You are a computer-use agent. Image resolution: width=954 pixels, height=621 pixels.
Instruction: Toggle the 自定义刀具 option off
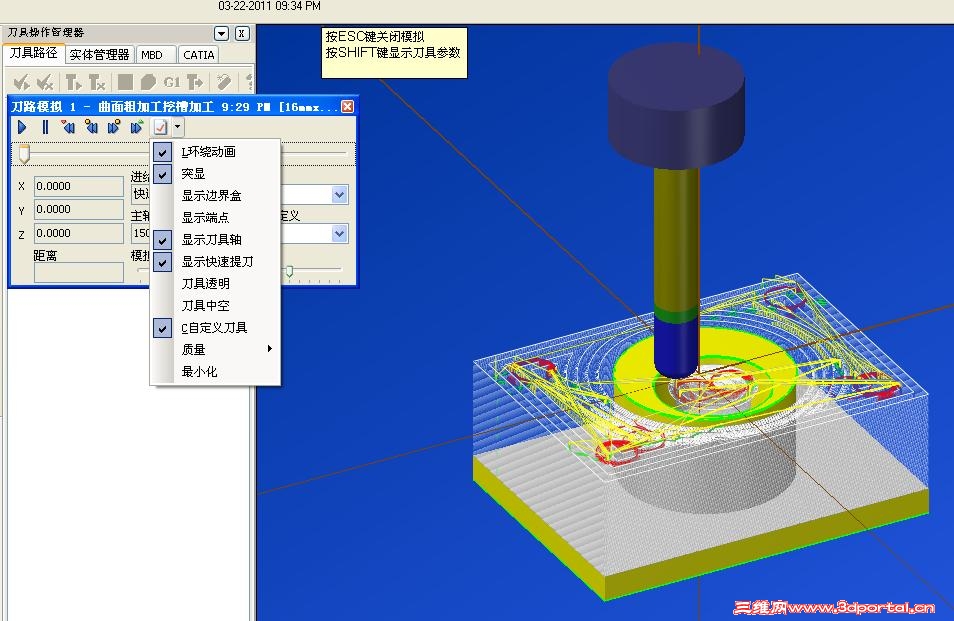tap(215, 328)
